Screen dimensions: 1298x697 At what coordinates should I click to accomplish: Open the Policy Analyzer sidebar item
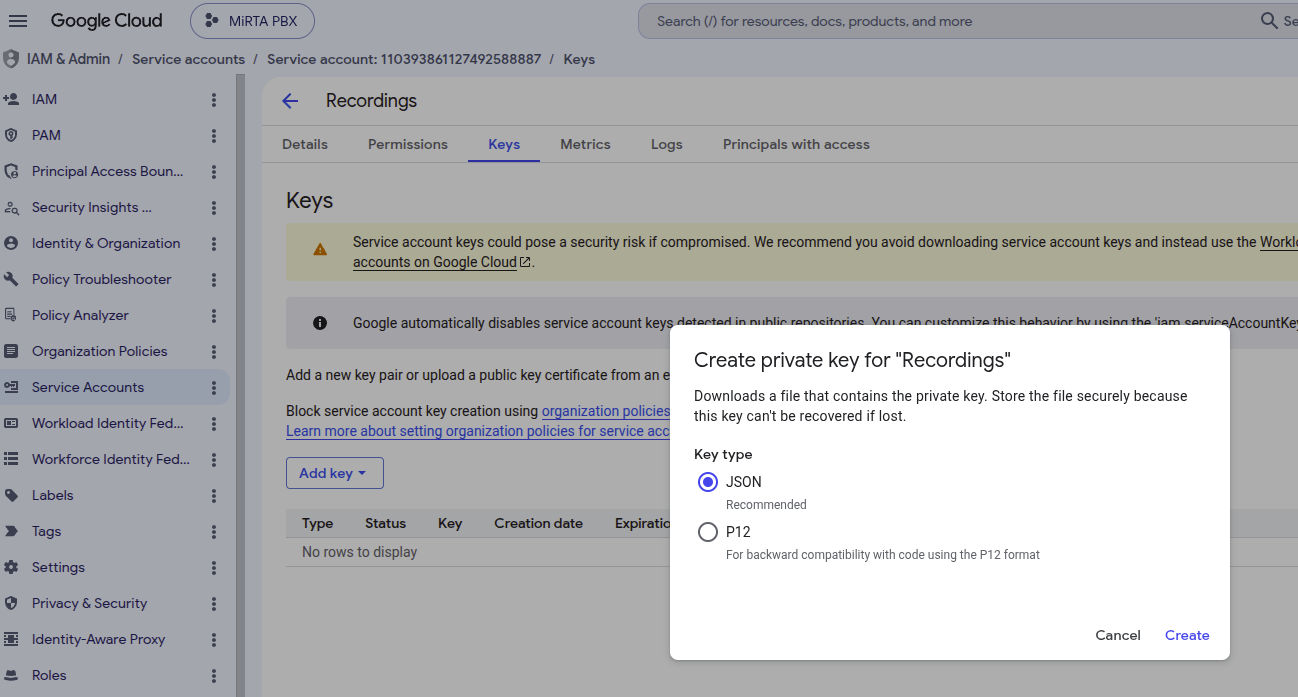click(80, 315)
